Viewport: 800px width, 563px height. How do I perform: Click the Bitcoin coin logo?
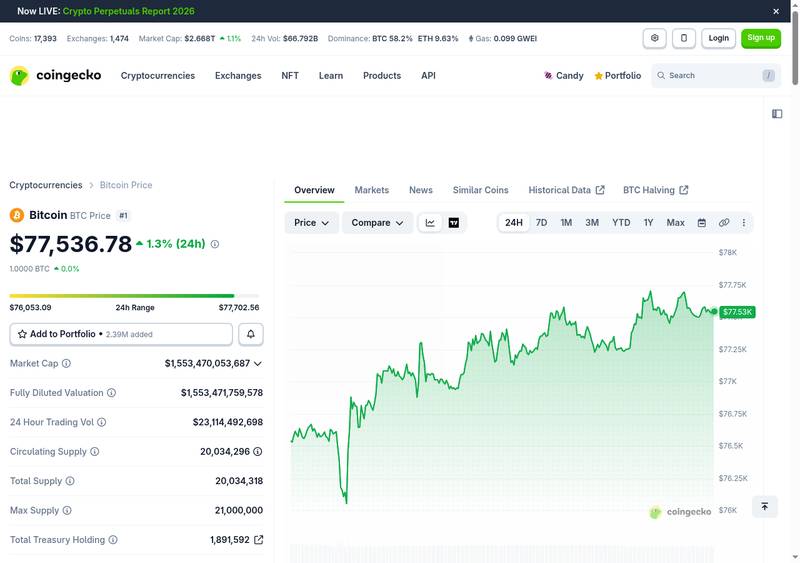17,215
